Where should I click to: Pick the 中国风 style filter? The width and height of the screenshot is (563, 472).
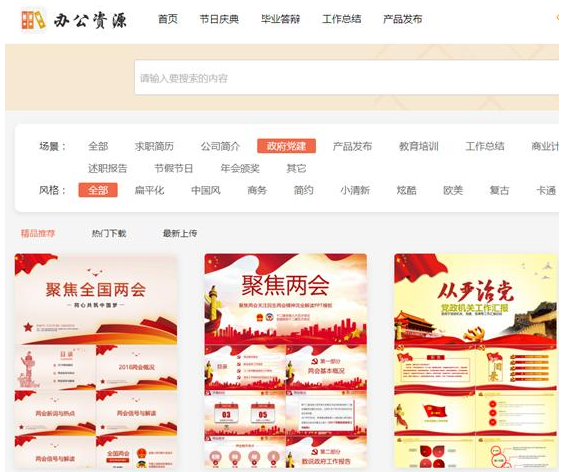point(206,190)
